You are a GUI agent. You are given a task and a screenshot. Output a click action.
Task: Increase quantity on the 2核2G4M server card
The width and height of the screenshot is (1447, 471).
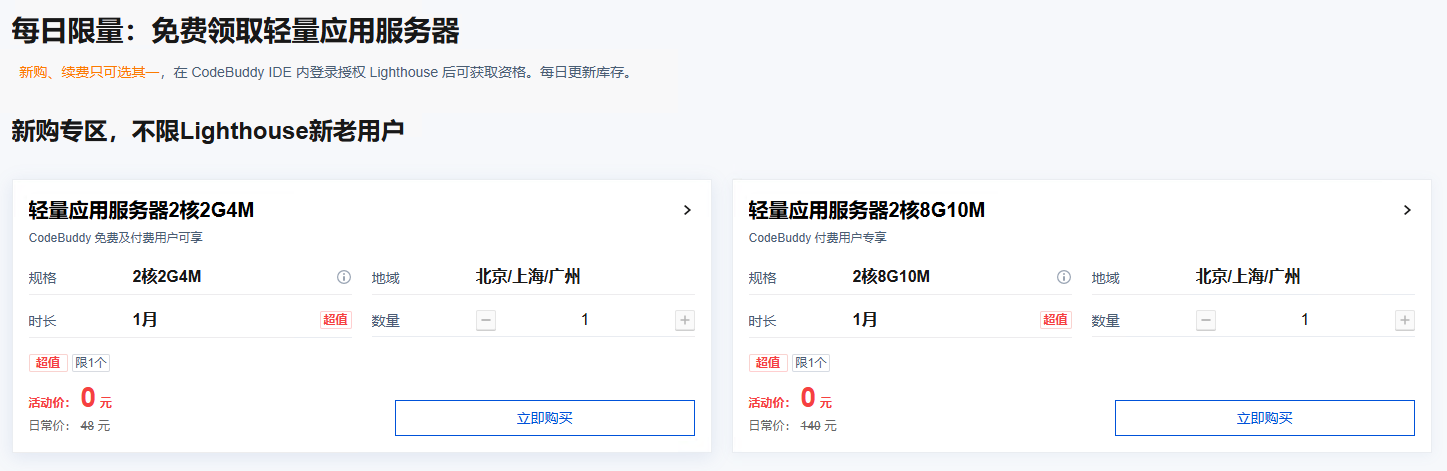coord(685,320)
